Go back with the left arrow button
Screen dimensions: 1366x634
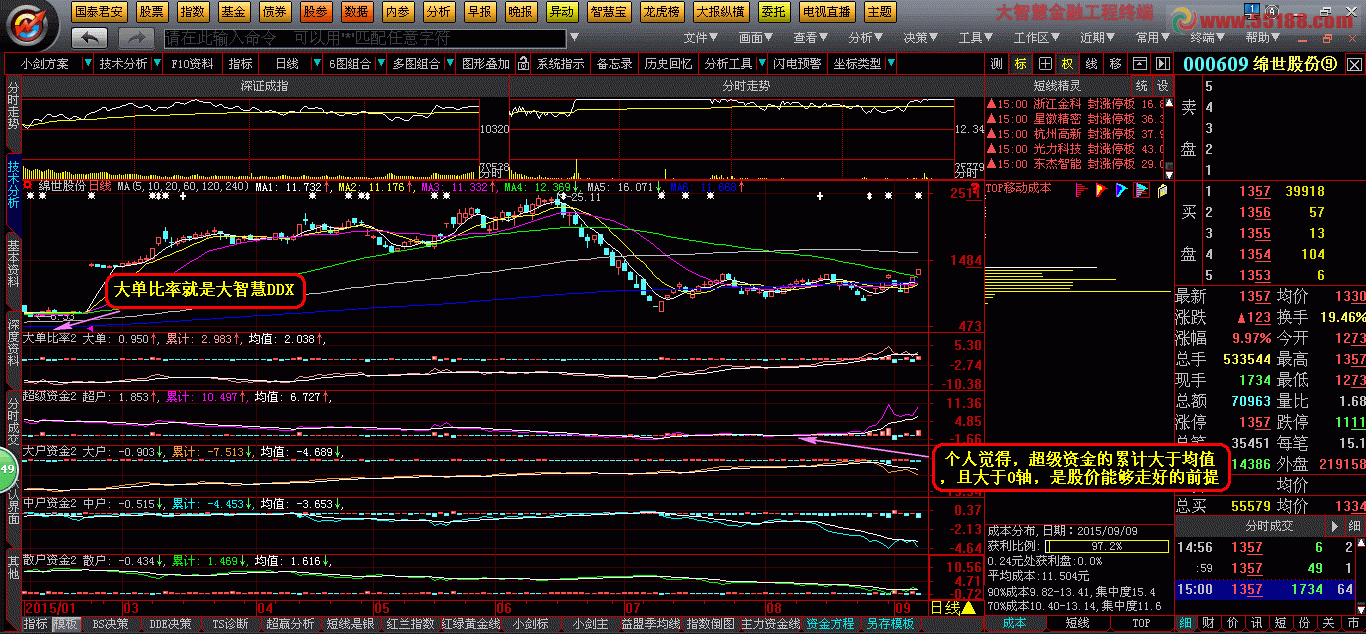click(90, 38)
